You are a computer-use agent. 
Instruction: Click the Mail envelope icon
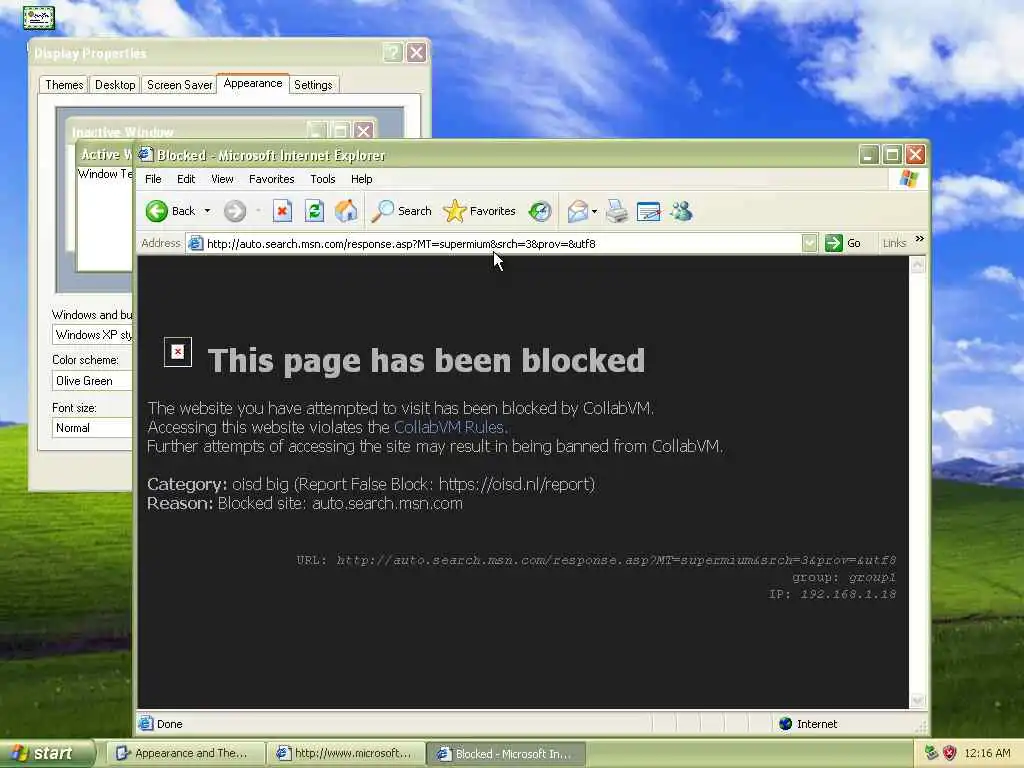click(x=577, y=211)
